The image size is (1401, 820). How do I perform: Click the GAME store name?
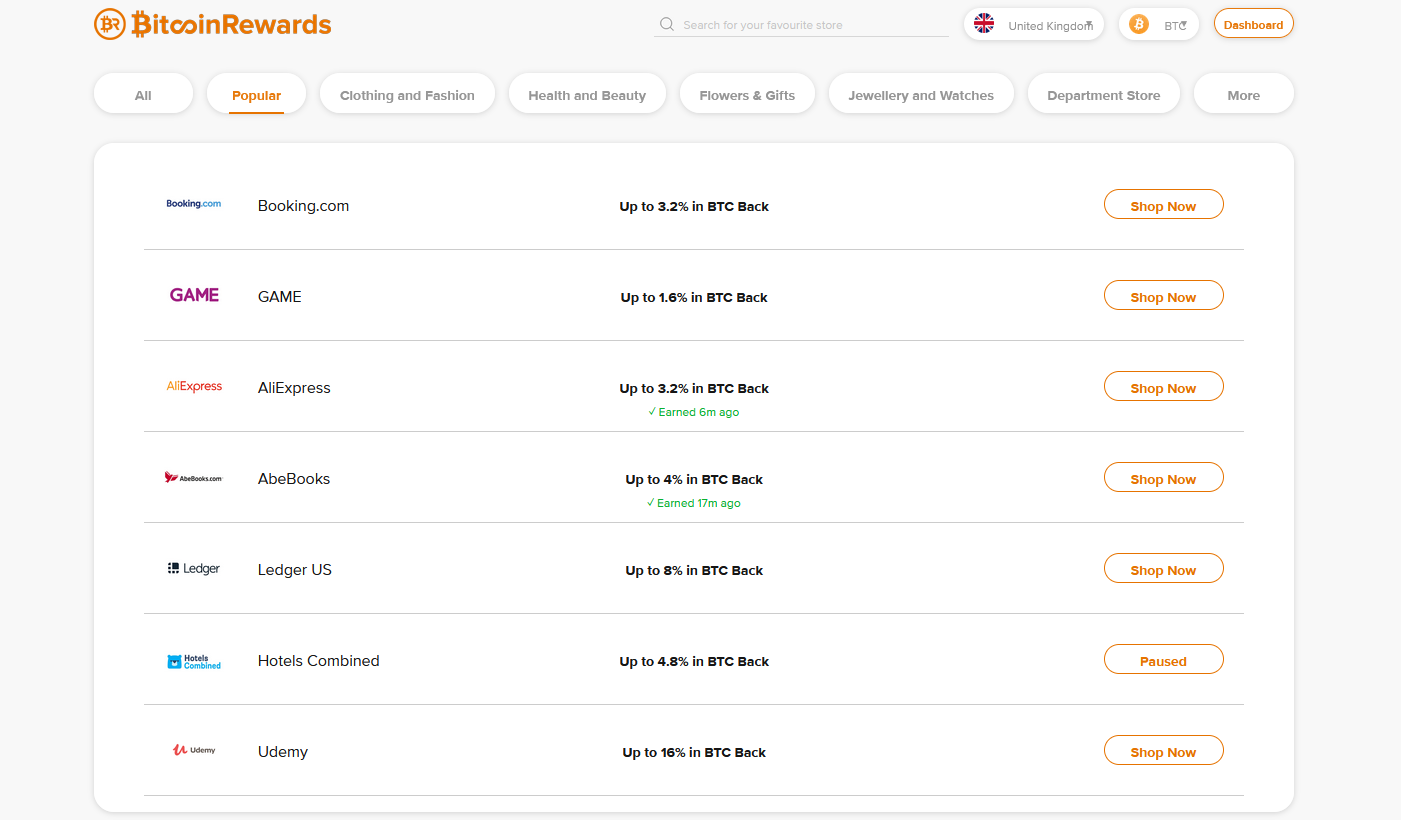[279, 296]
